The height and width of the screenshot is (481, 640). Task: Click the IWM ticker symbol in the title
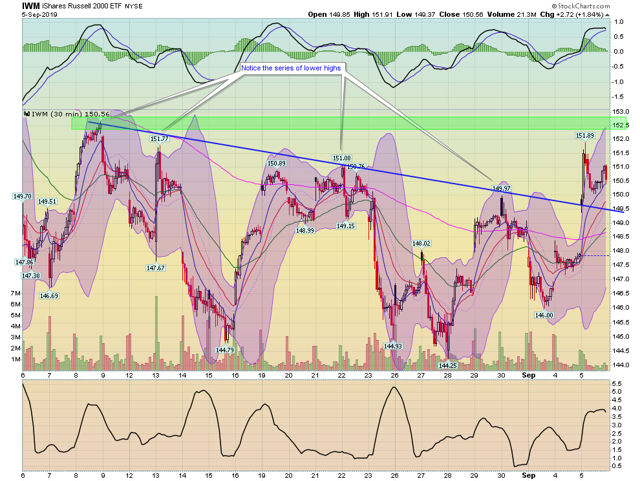tap(31, 7)
